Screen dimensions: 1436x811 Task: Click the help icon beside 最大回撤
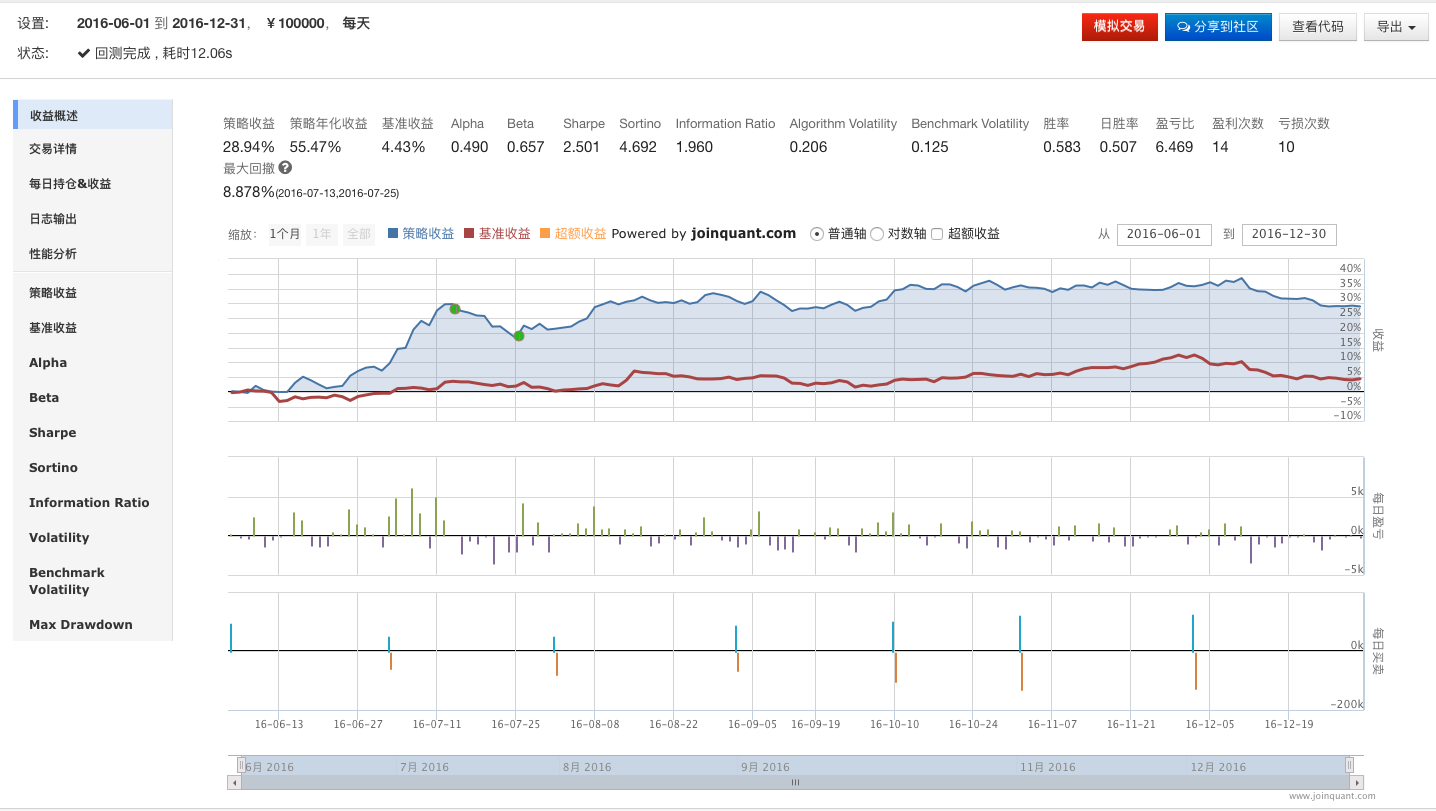[x=285, y=168]
